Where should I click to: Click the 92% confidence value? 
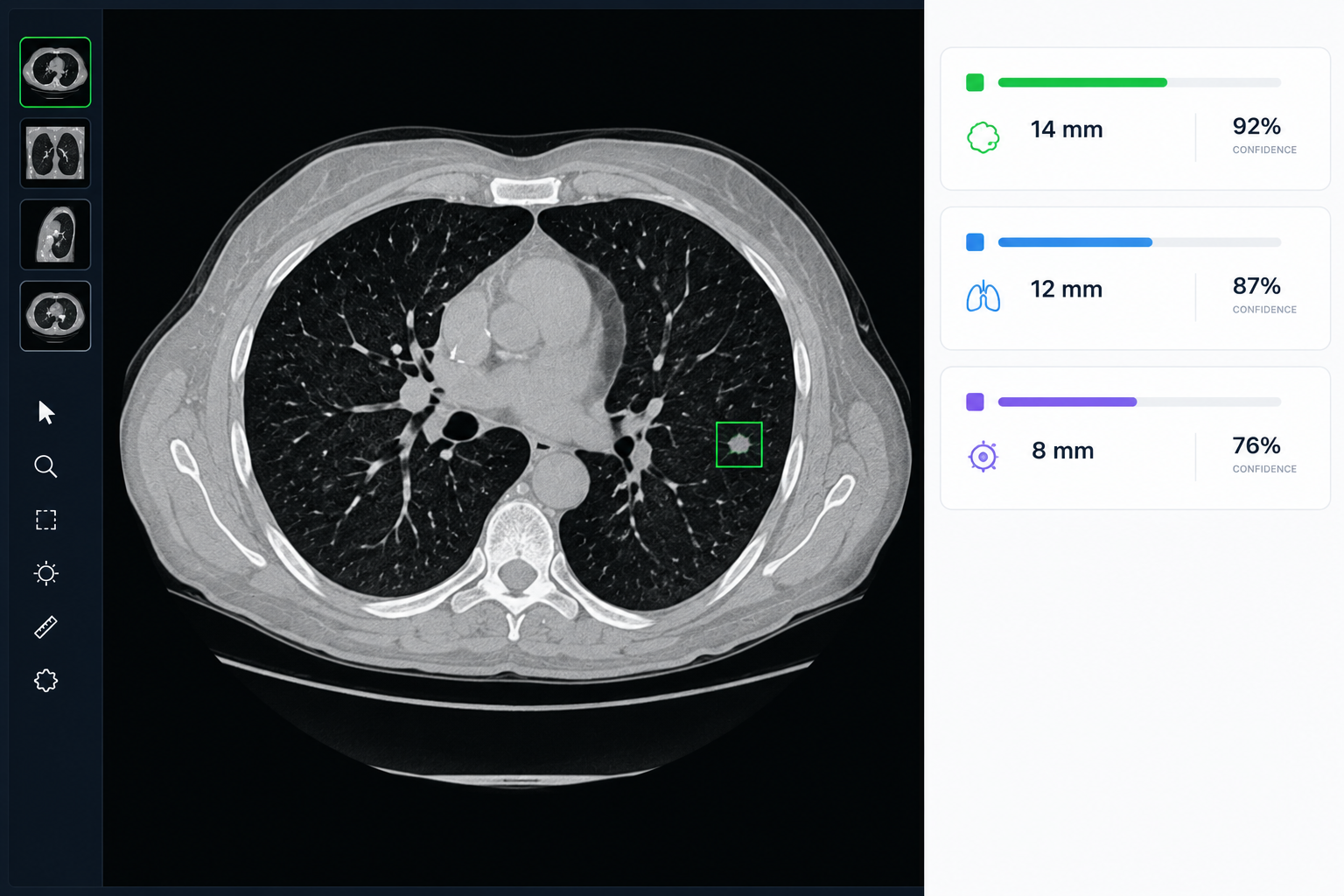point(1256,126)
